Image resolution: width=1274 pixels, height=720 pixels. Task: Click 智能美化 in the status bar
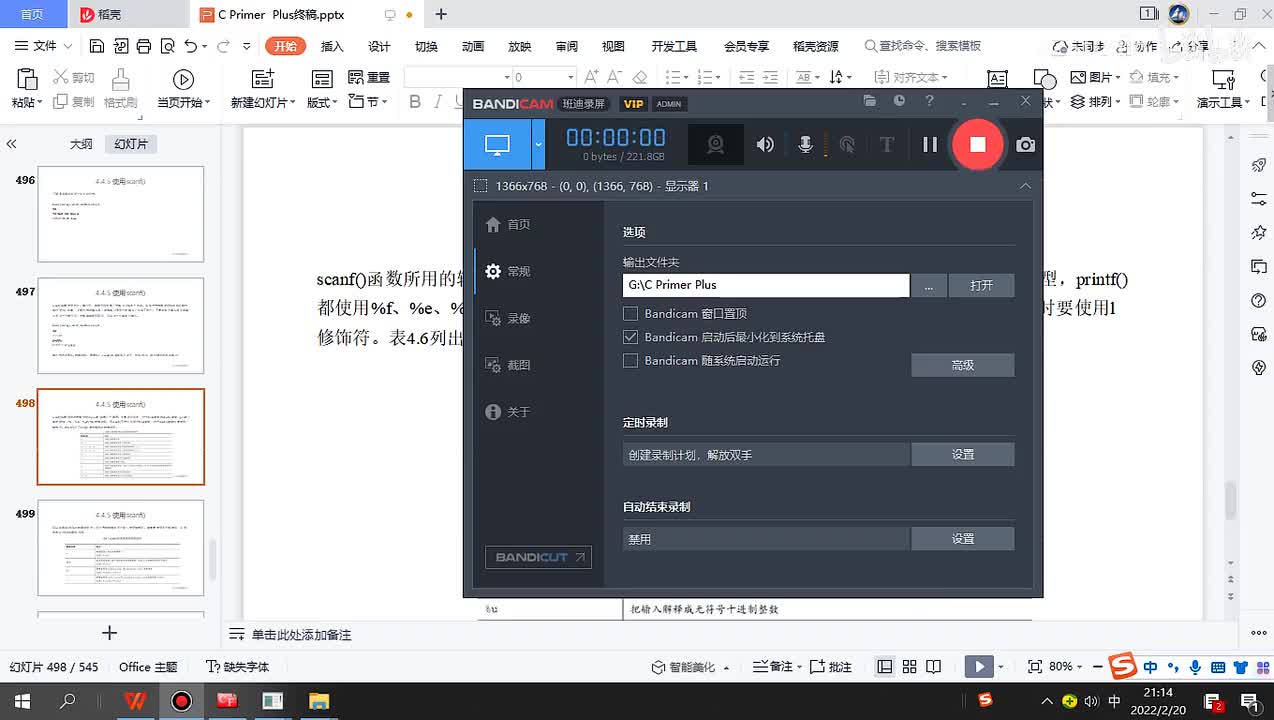690,667
